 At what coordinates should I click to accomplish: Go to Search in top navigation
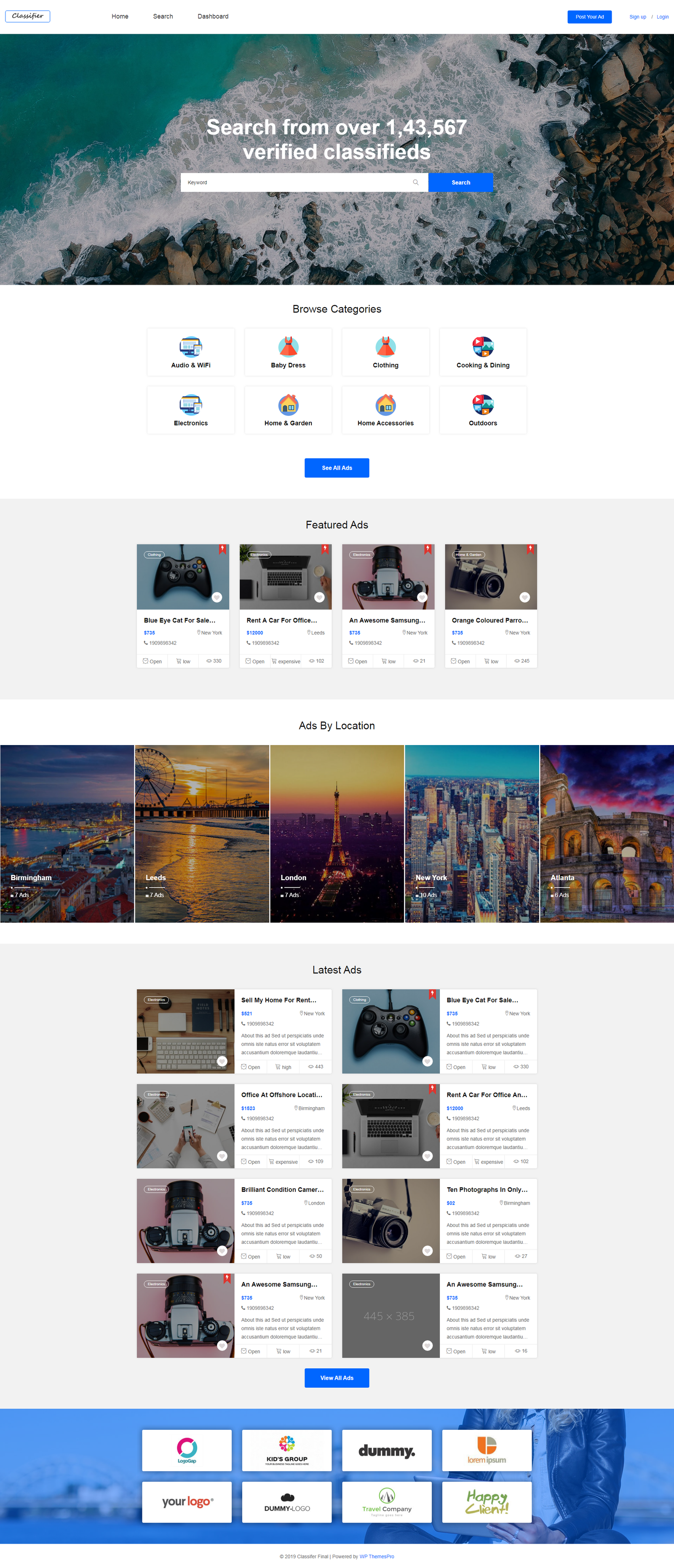[x=163, y=16]
